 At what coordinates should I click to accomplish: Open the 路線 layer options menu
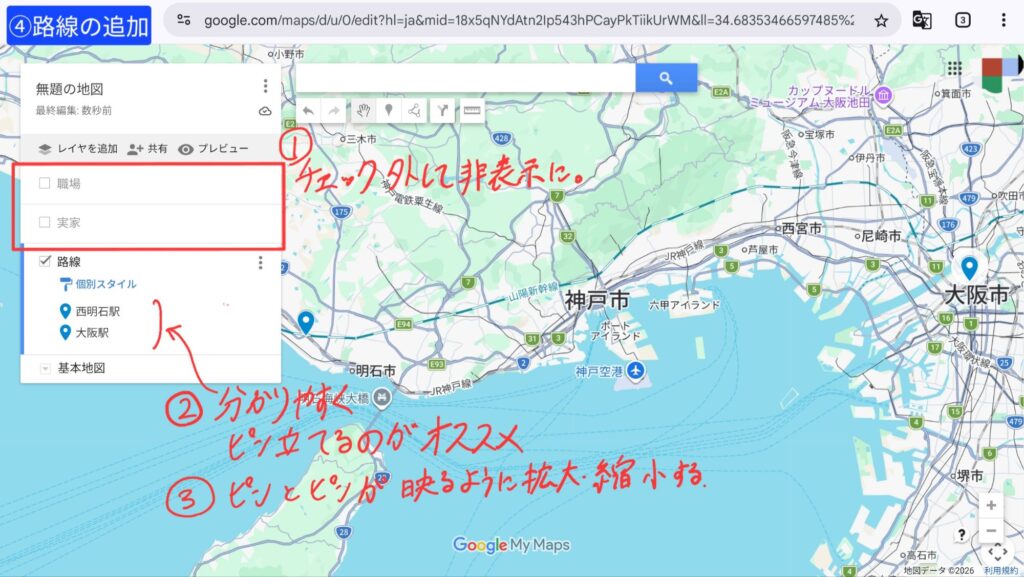pyautogui.click(x=261, y=263)
